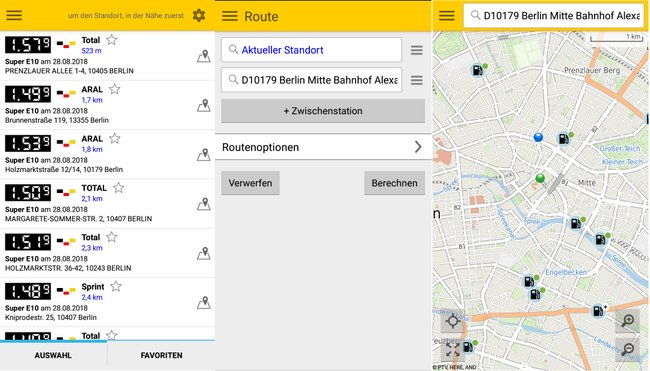Add a Zwischenstation stop
Image resolution: width=650 pixels, height=371 pixels.
tap(323, 111)
